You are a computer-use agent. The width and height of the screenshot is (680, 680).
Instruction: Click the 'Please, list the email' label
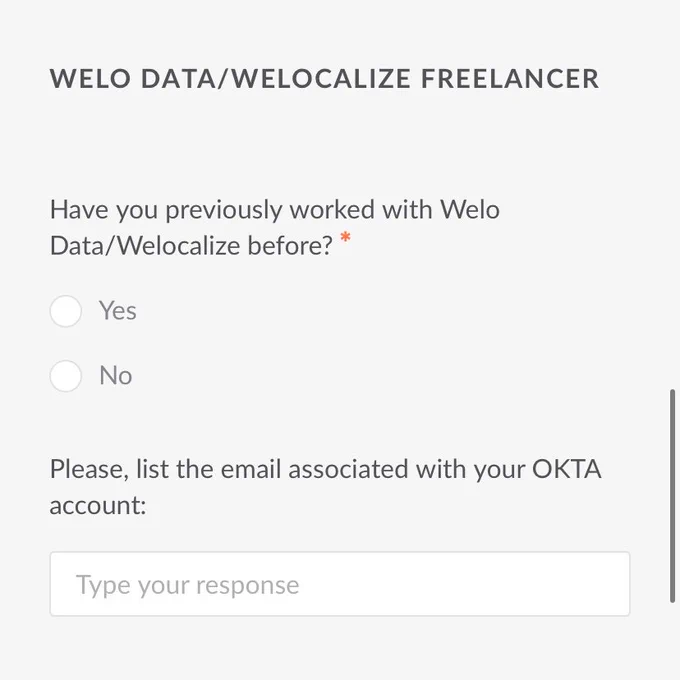coord(325,487)
